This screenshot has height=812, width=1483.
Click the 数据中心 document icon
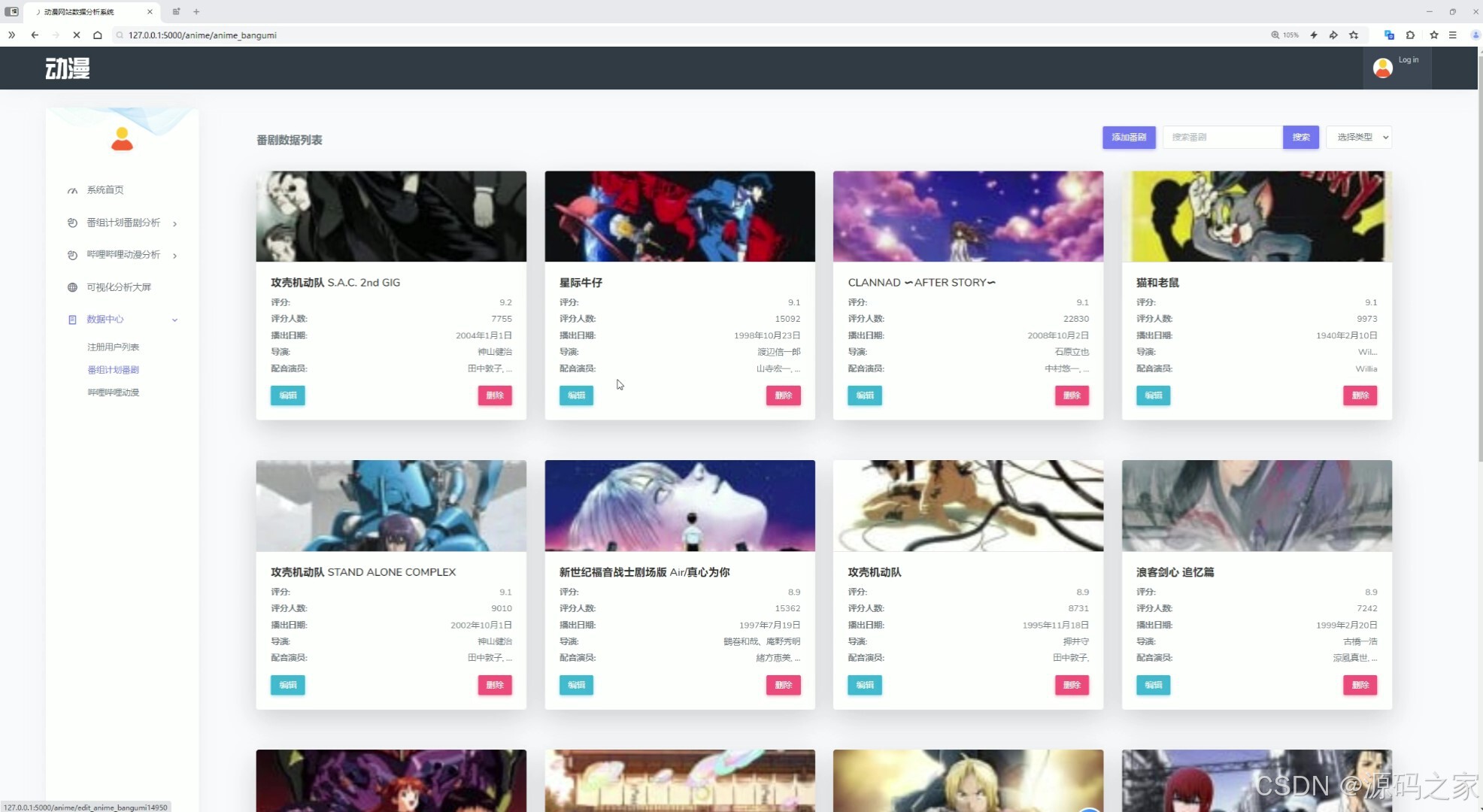point(72,320)
